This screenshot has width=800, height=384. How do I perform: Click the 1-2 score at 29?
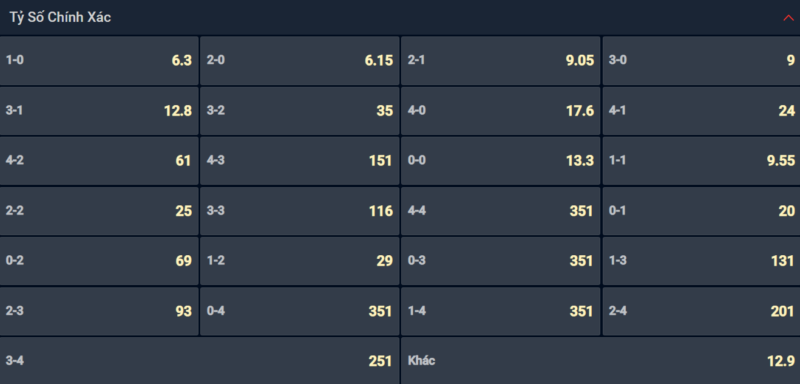[299, 261]
